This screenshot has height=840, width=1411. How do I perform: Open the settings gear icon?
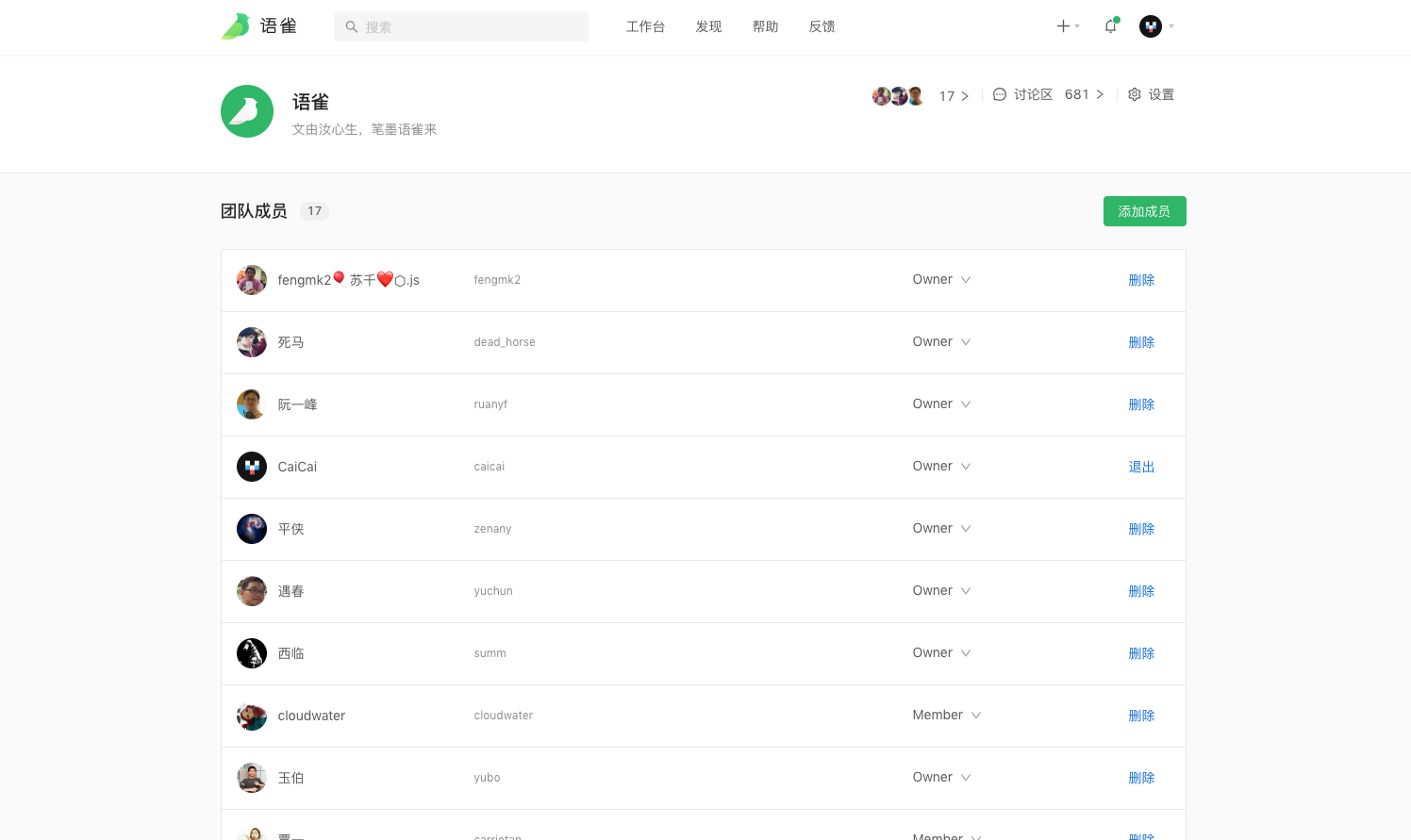click(x=1135, y=94)
